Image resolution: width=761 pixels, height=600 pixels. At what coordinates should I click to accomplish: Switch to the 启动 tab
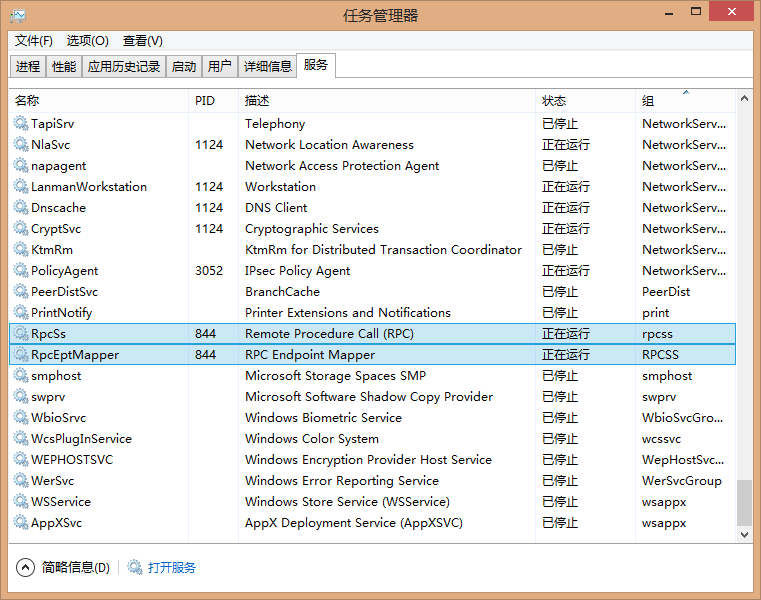[184, 67]
